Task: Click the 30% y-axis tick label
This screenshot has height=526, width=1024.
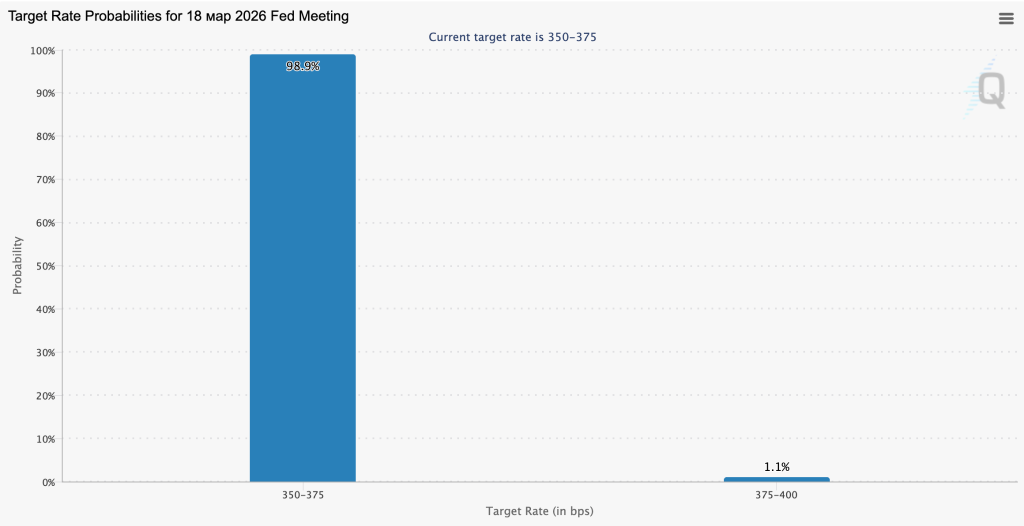Action: [x=43, y=352]
